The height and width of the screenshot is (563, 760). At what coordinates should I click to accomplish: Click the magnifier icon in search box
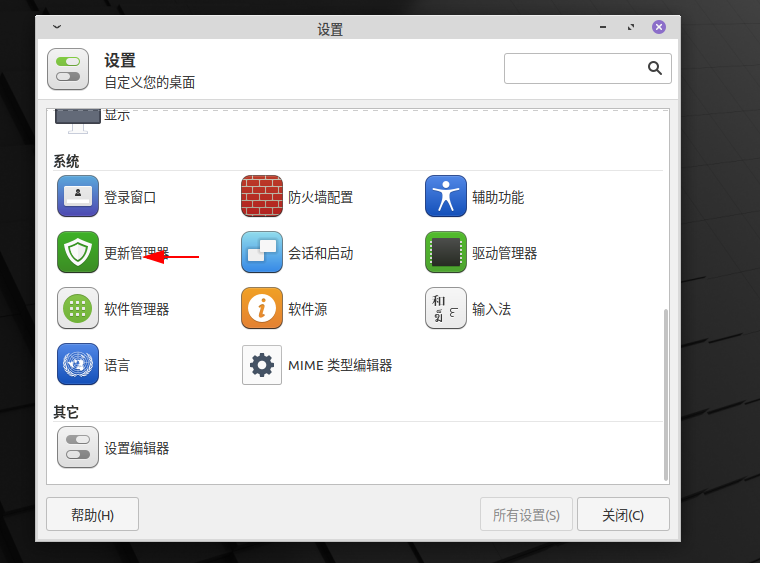point(655,68)
